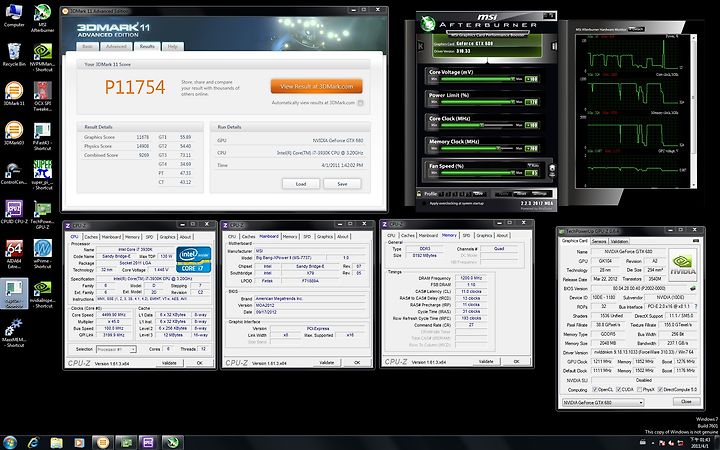Click the Afterburner Save profile button
Viewport: 720px width, 450px height.
coord(478,194)
